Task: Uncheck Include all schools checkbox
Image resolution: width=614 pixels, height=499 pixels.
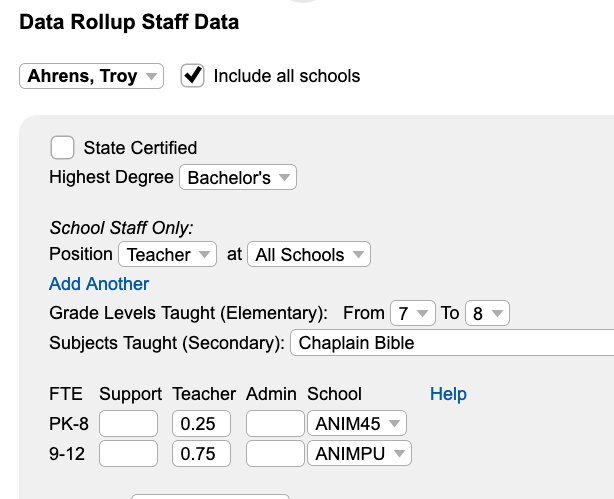Action: pyautogui.click(x=192, y=76)
